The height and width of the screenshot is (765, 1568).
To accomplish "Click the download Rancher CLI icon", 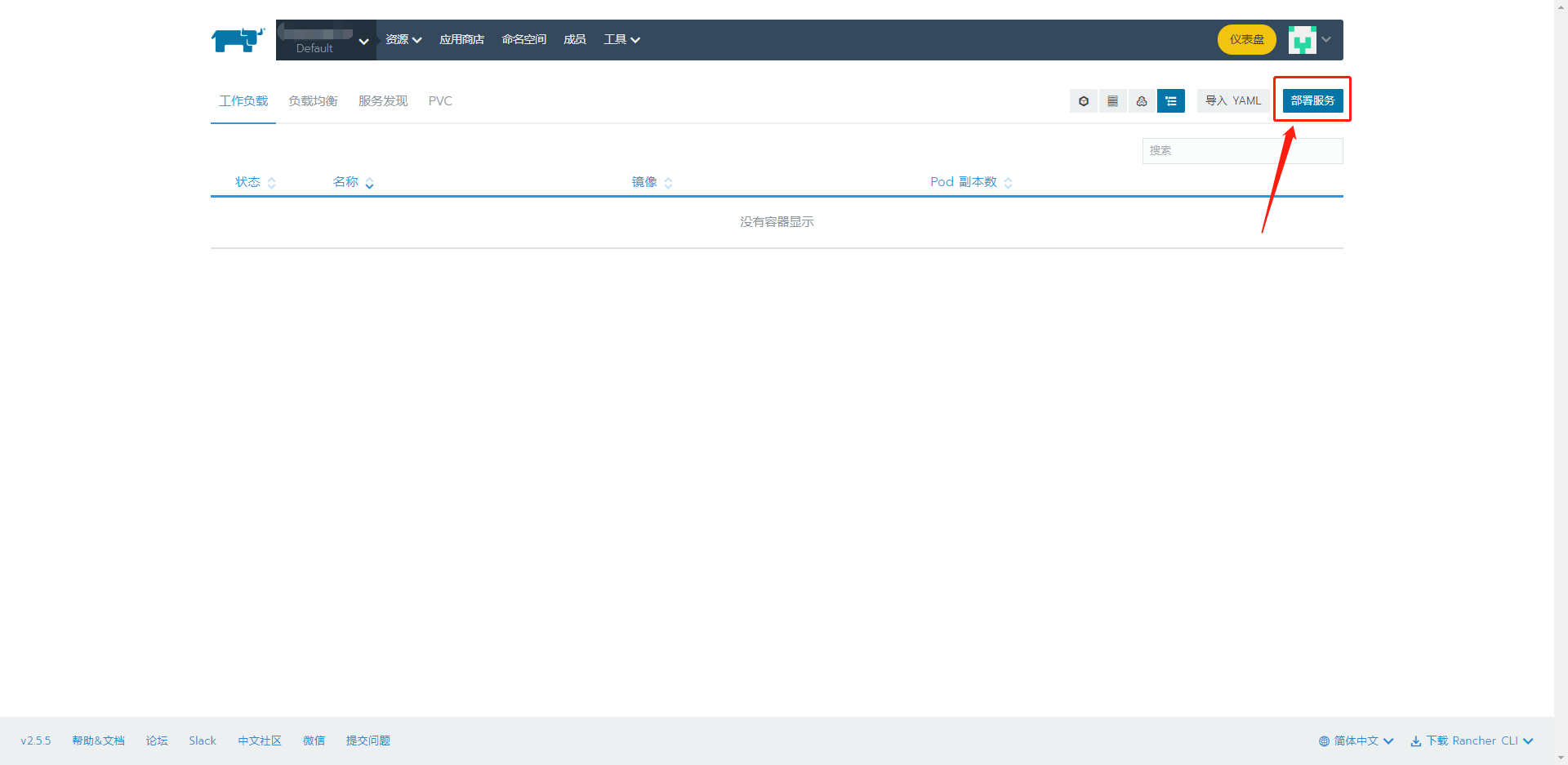I will (1415, 741).
